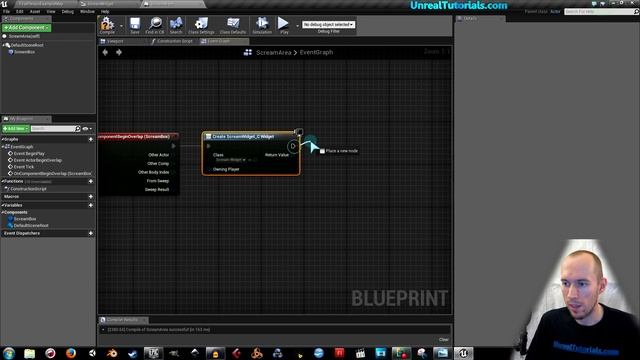Viewport: 640px width, 360px height.
Task: Collapse the Variables section
Action: click(x=2, y=205)
